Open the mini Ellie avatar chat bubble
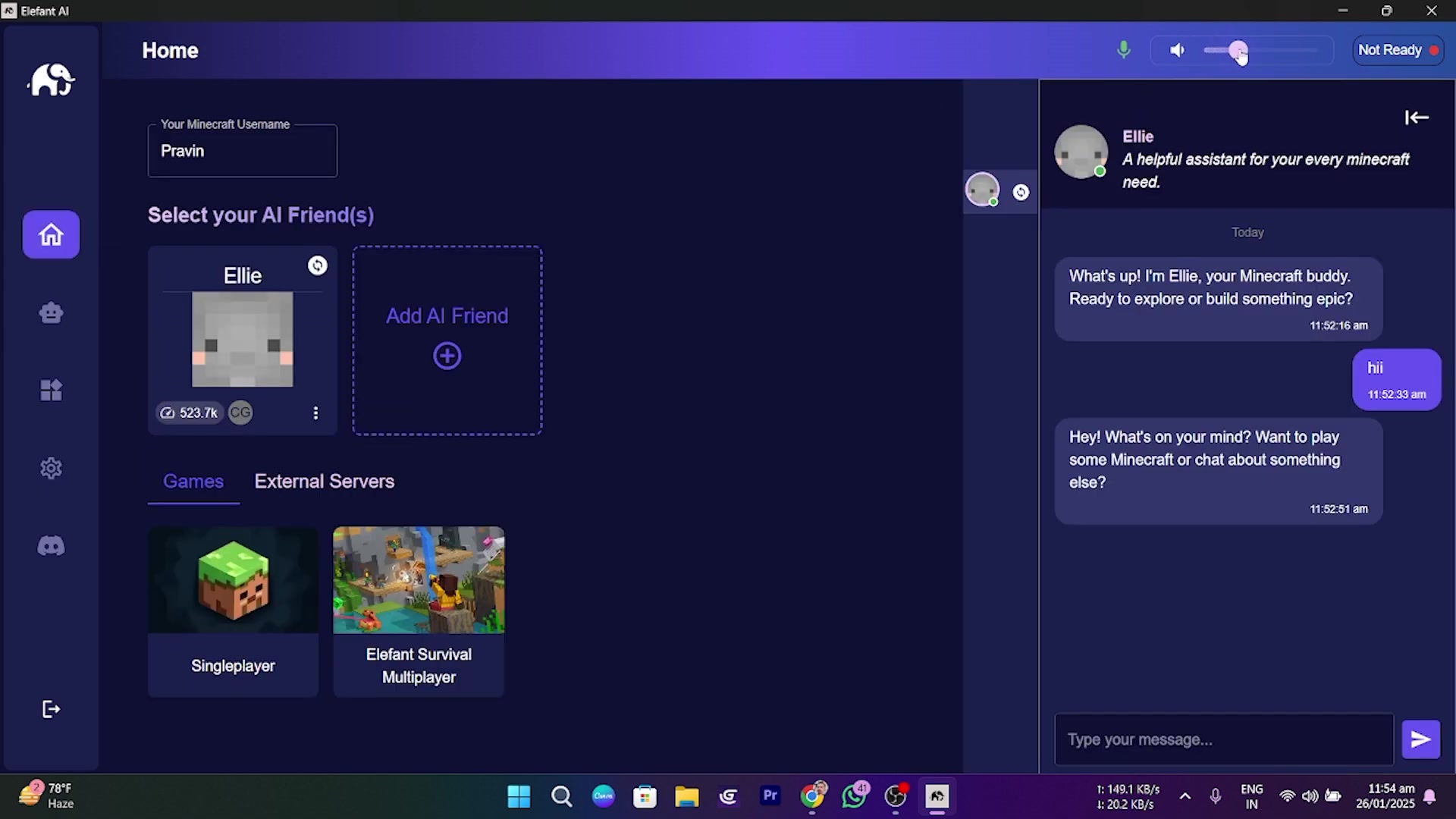The height and width of the screenshot is (819, 1456). (982, 190)
